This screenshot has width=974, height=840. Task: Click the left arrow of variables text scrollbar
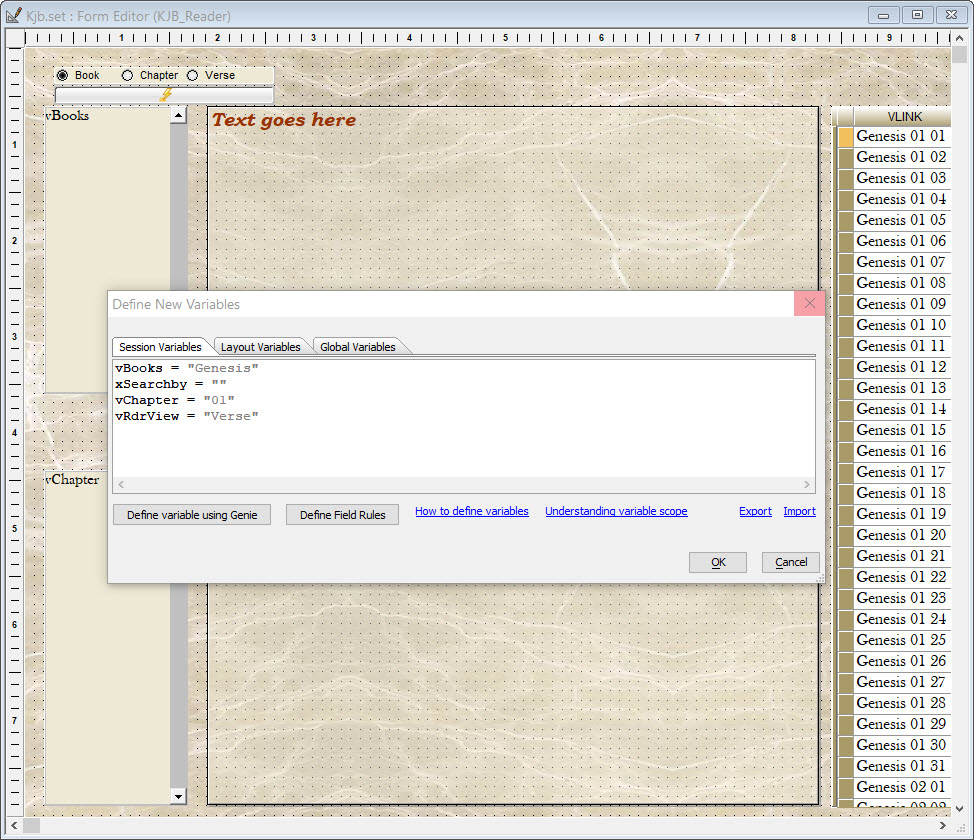[x=120, y=485]
